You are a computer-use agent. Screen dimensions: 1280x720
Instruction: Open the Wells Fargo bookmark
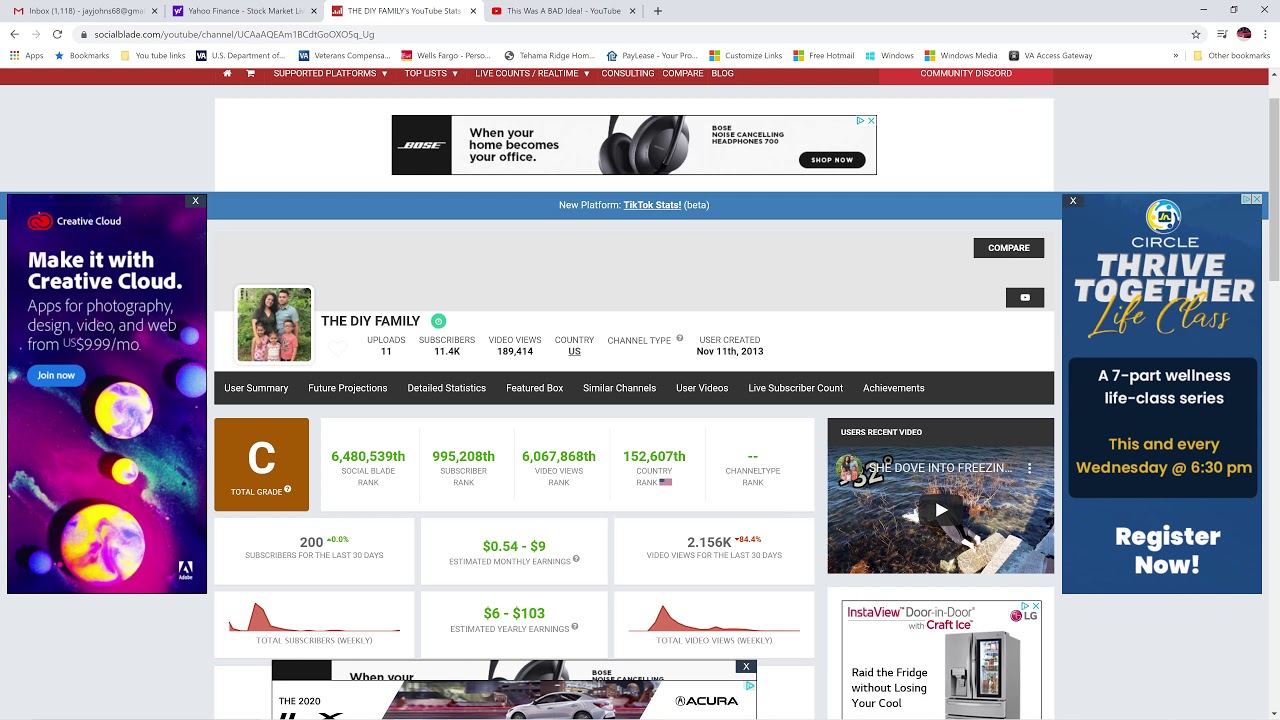pyautogui.click(x=446, y=56)
